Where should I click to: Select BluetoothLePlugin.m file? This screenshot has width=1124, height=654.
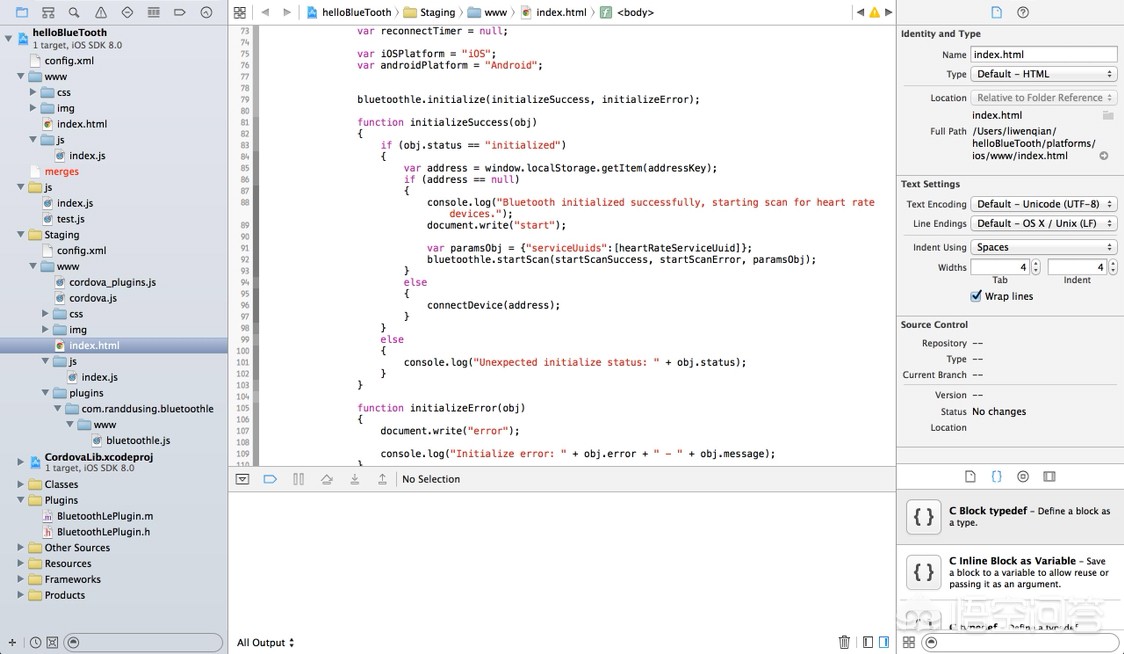[105, 516]
